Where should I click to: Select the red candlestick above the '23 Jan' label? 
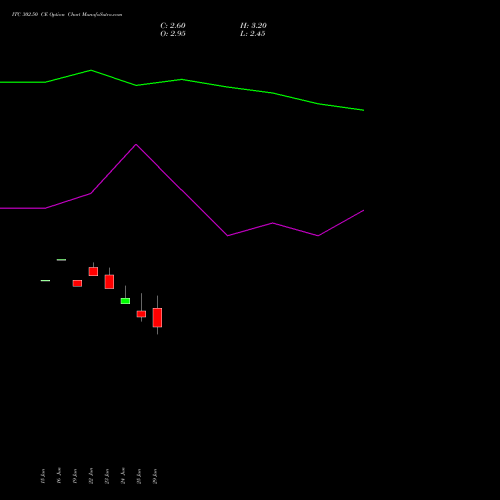click(109, 282)
